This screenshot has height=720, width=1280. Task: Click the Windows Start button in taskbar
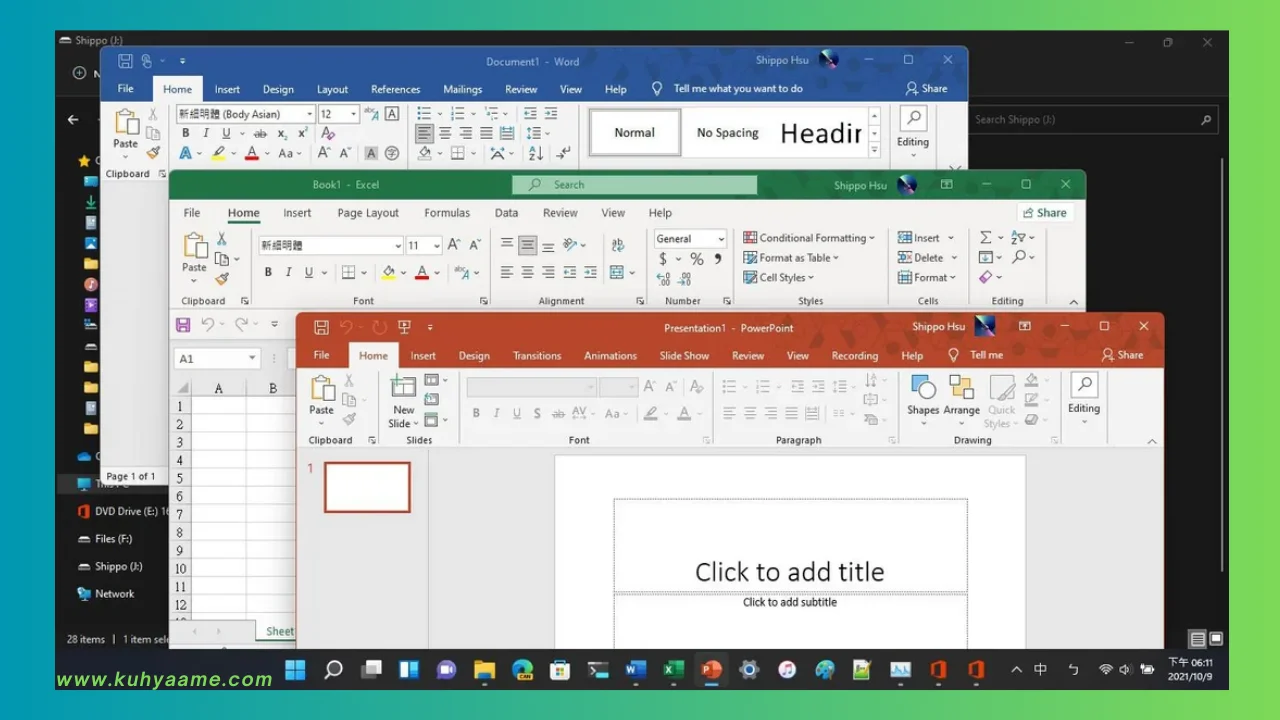point(295,670)
